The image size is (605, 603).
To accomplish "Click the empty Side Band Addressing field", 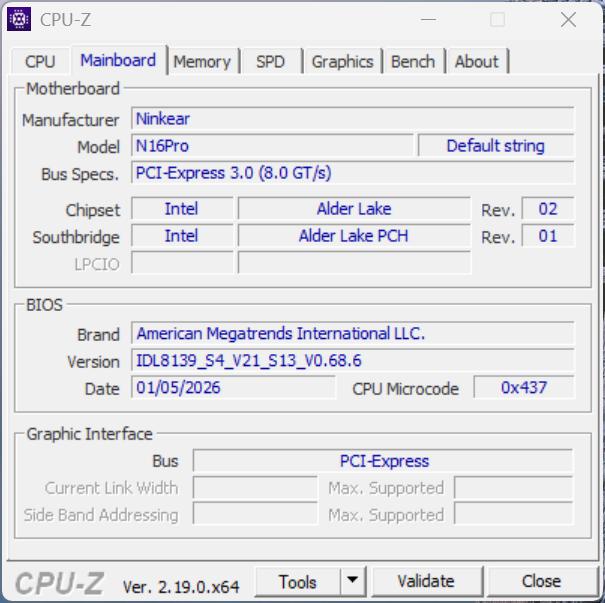I will pos(255,514).
